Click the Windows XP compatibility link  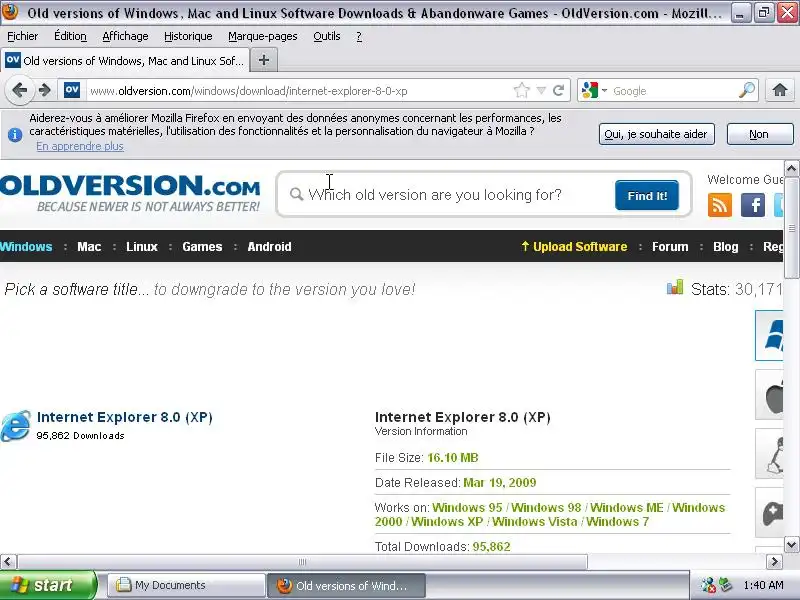447,522
